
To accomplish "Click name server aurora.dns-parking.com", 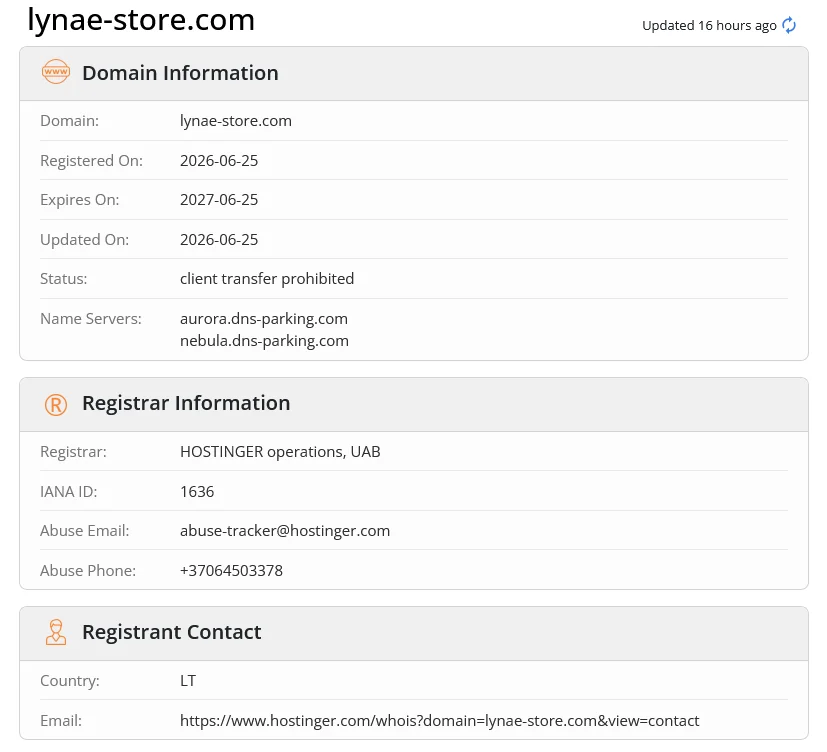I will click(264, 319).
